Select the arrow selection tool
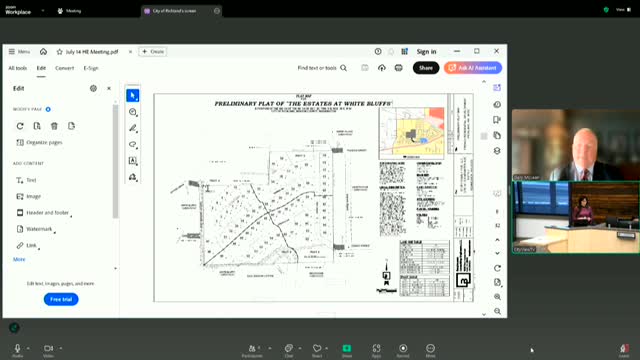Image resolution: width=640 pixels, height=360 pixels. (132, 96)
